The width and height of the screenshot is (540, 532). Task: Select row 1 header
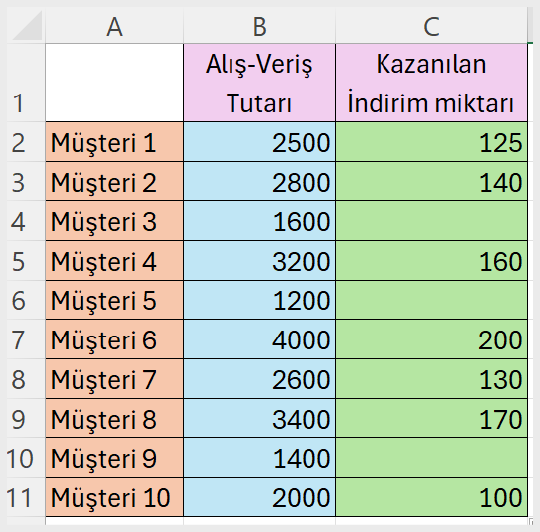click(26, 82)
